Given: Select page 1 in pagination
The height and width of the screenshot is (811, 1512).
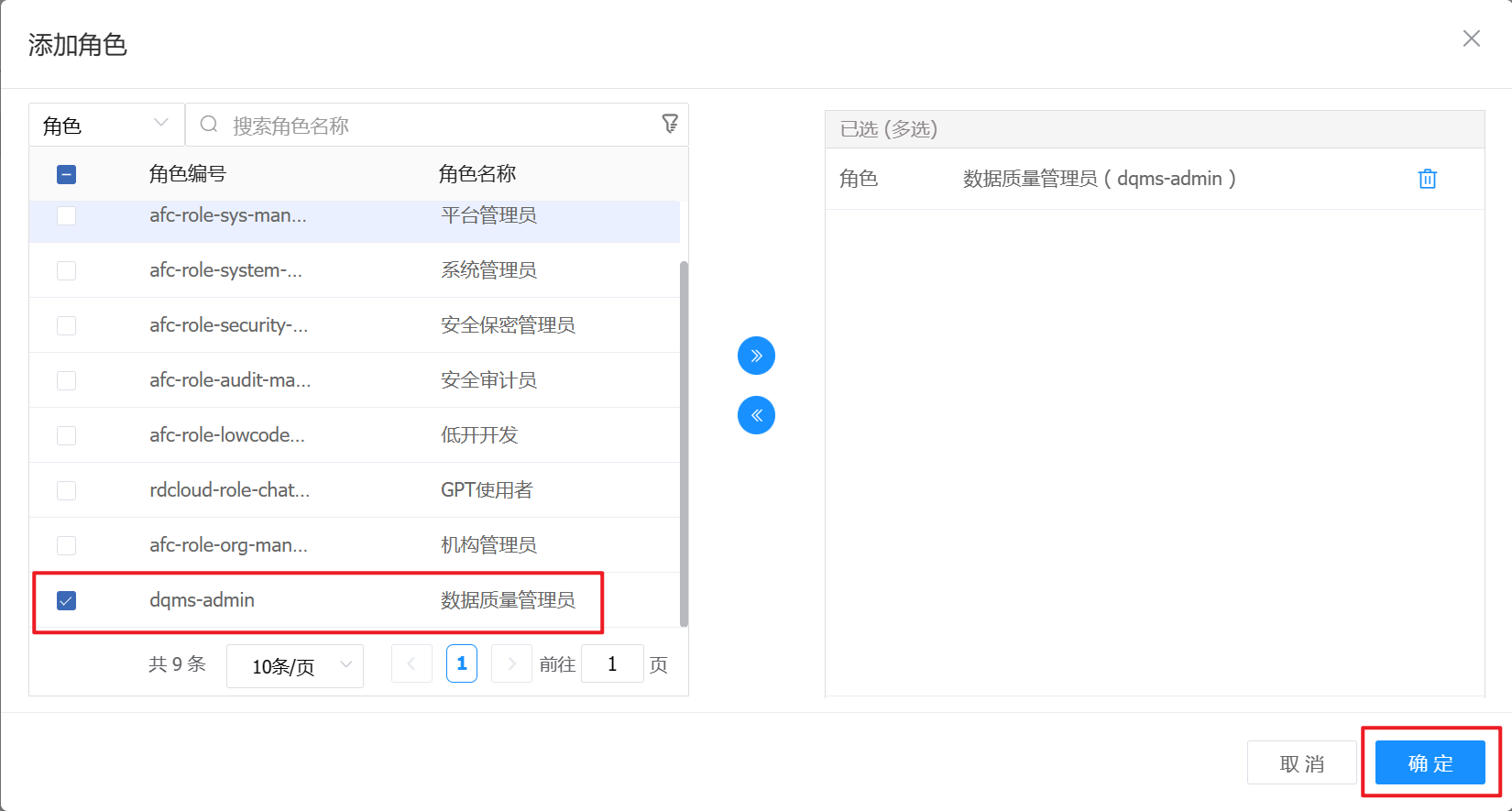Looking at the screenshot, I should (x=462, y=664).
